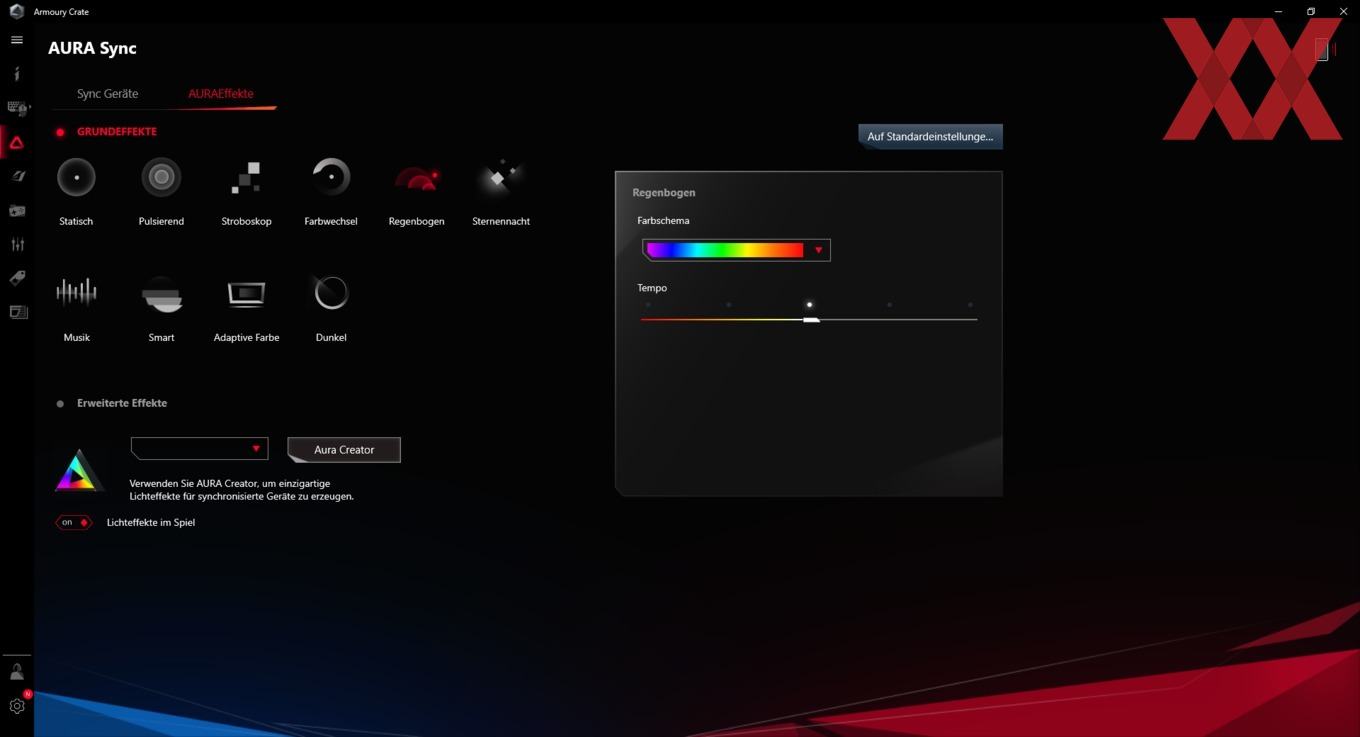
Task: Open the GameVisual sidebar icon
Action: (x=17, y=176)
